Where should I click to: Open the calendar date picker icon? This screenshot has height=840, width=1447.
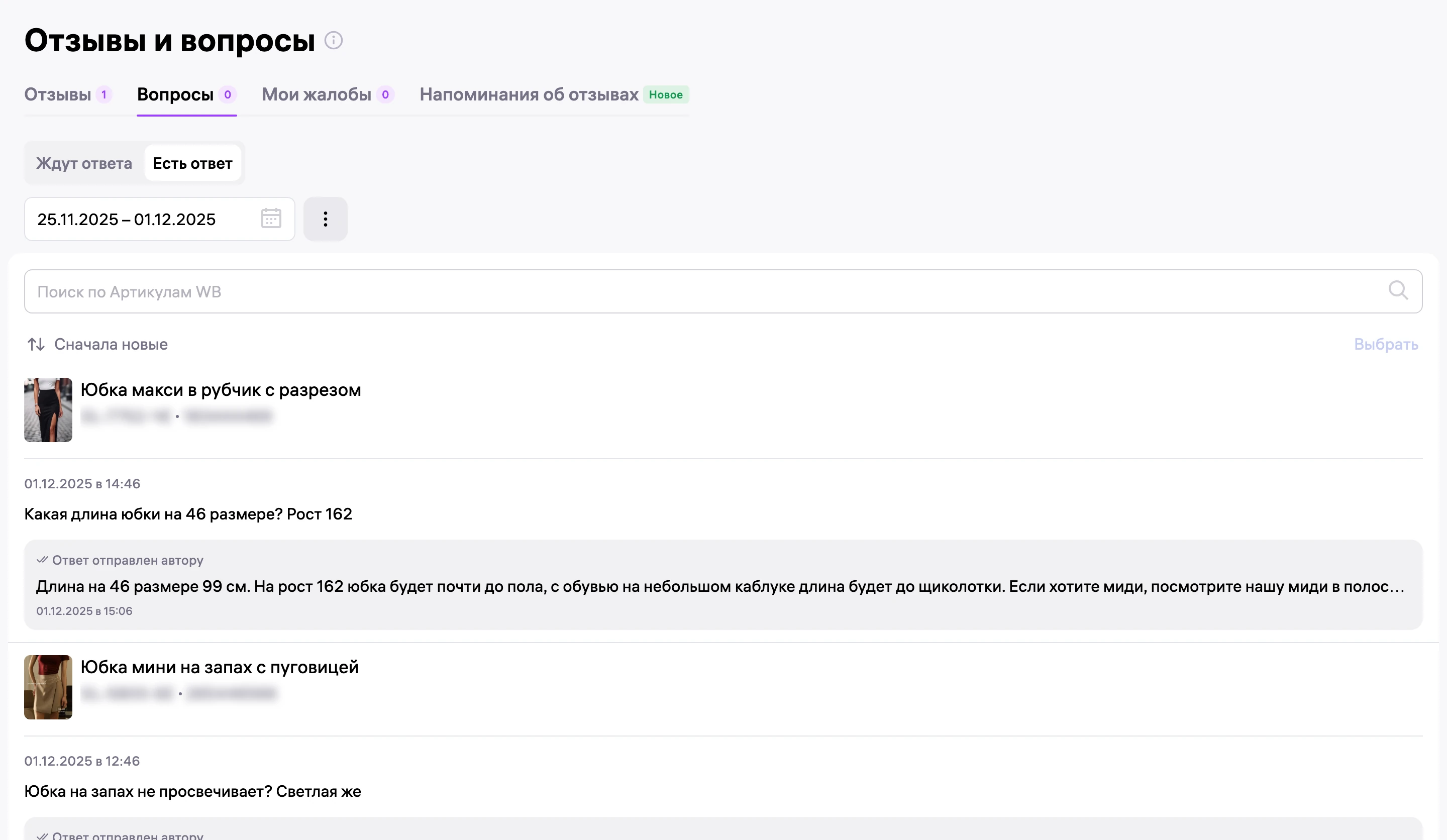coord(271,219)
